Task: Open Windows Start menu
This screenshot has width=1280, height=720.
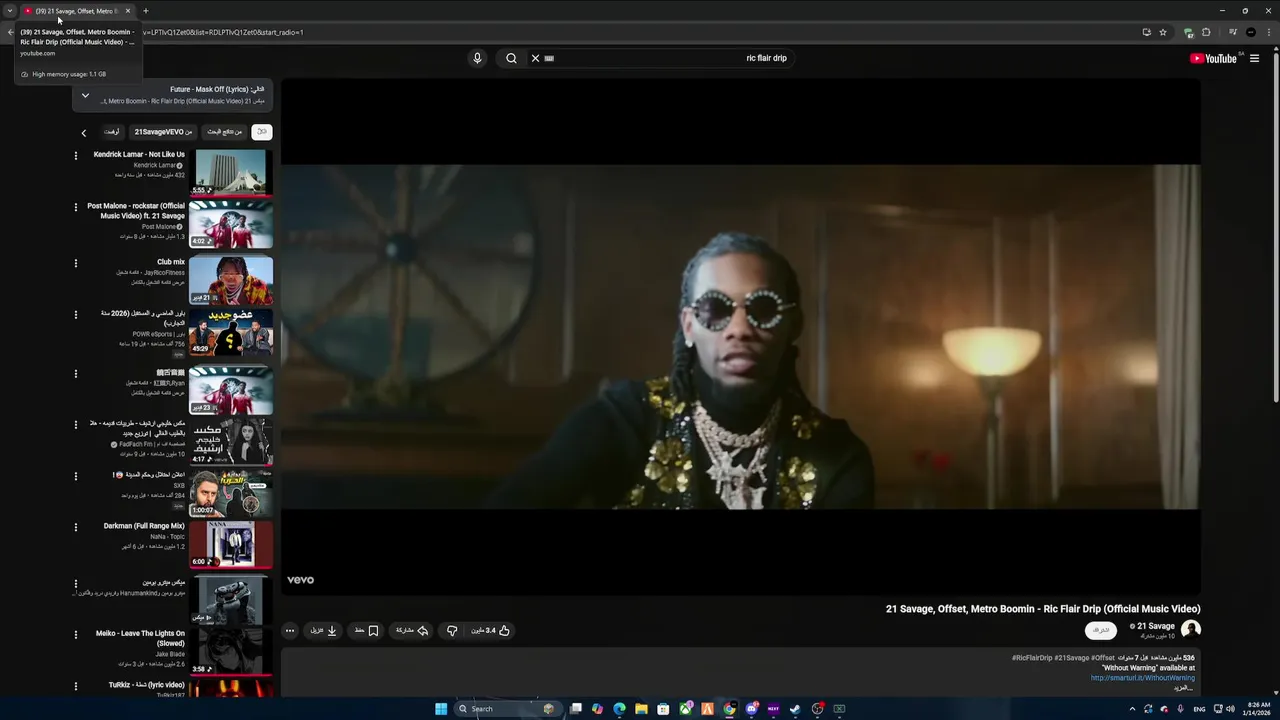Action: 441,709
